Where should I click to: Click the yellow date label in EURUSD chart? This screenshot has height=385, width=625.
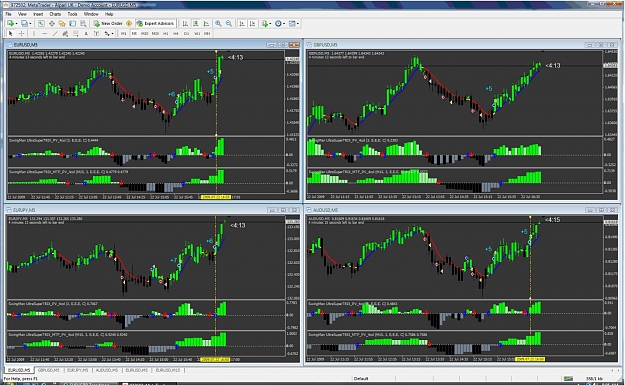click(215, 197)
